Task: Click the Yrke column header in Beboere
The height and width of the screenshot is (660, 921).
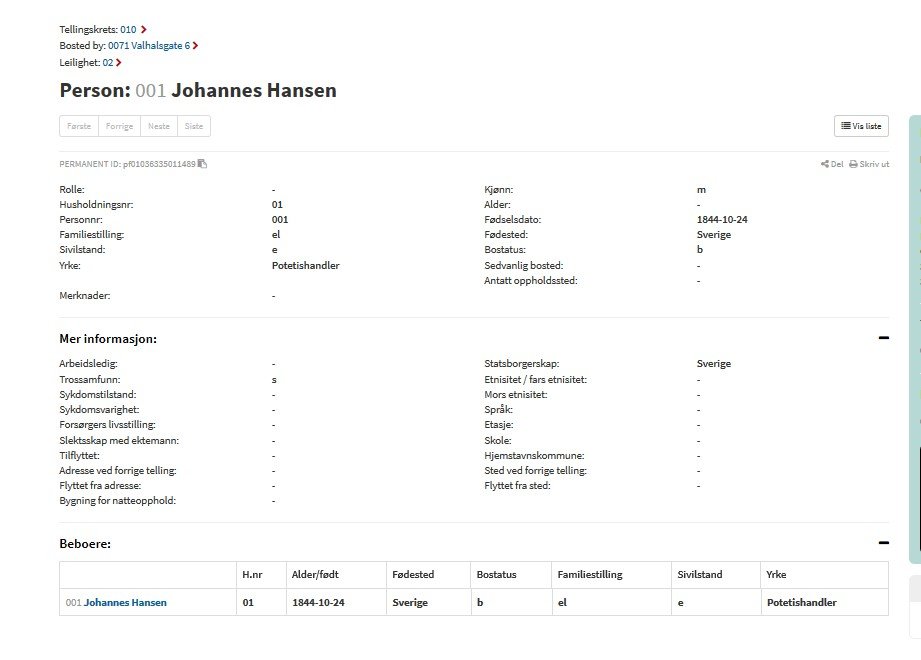Action: [777, 575]
